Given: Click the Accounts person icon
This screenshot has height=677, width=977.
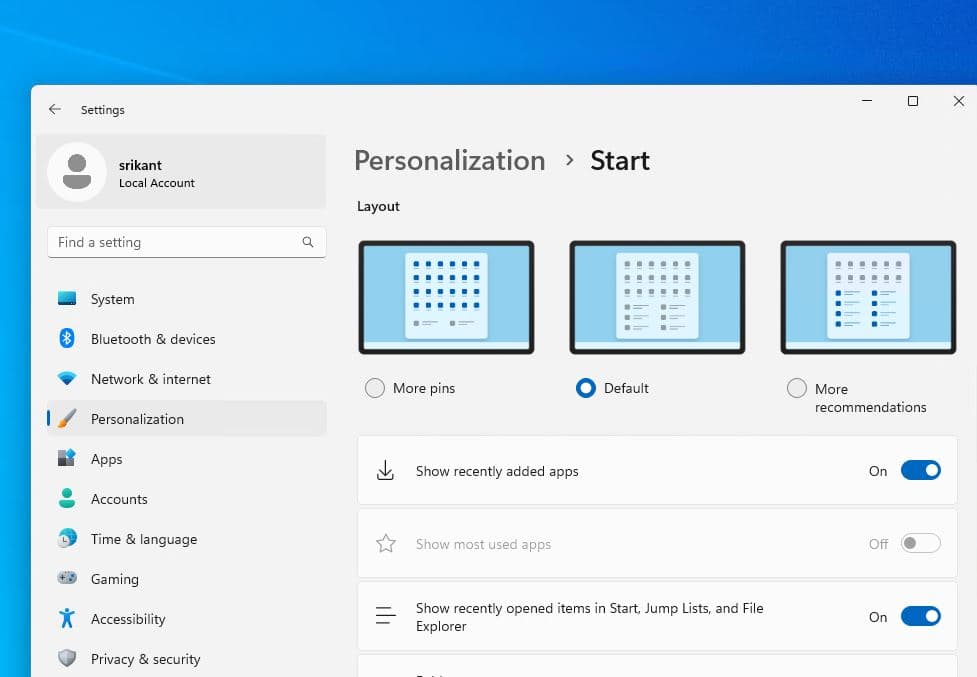Looking at the screenshot, I should (67, 498).
